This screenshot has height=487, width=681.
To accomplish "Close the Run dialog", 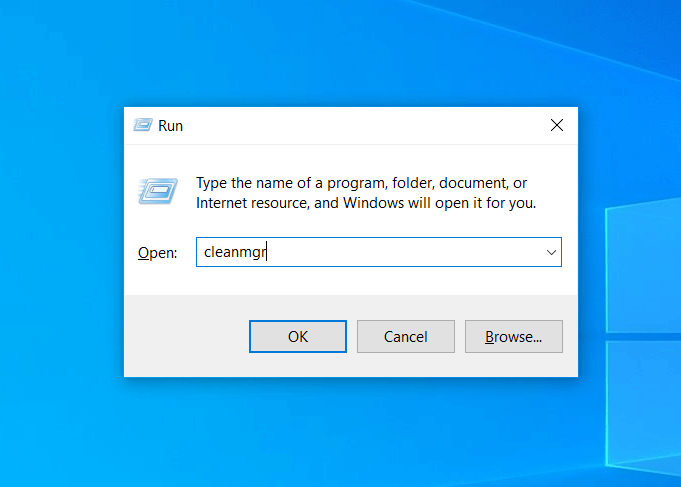I will (556, 125).
